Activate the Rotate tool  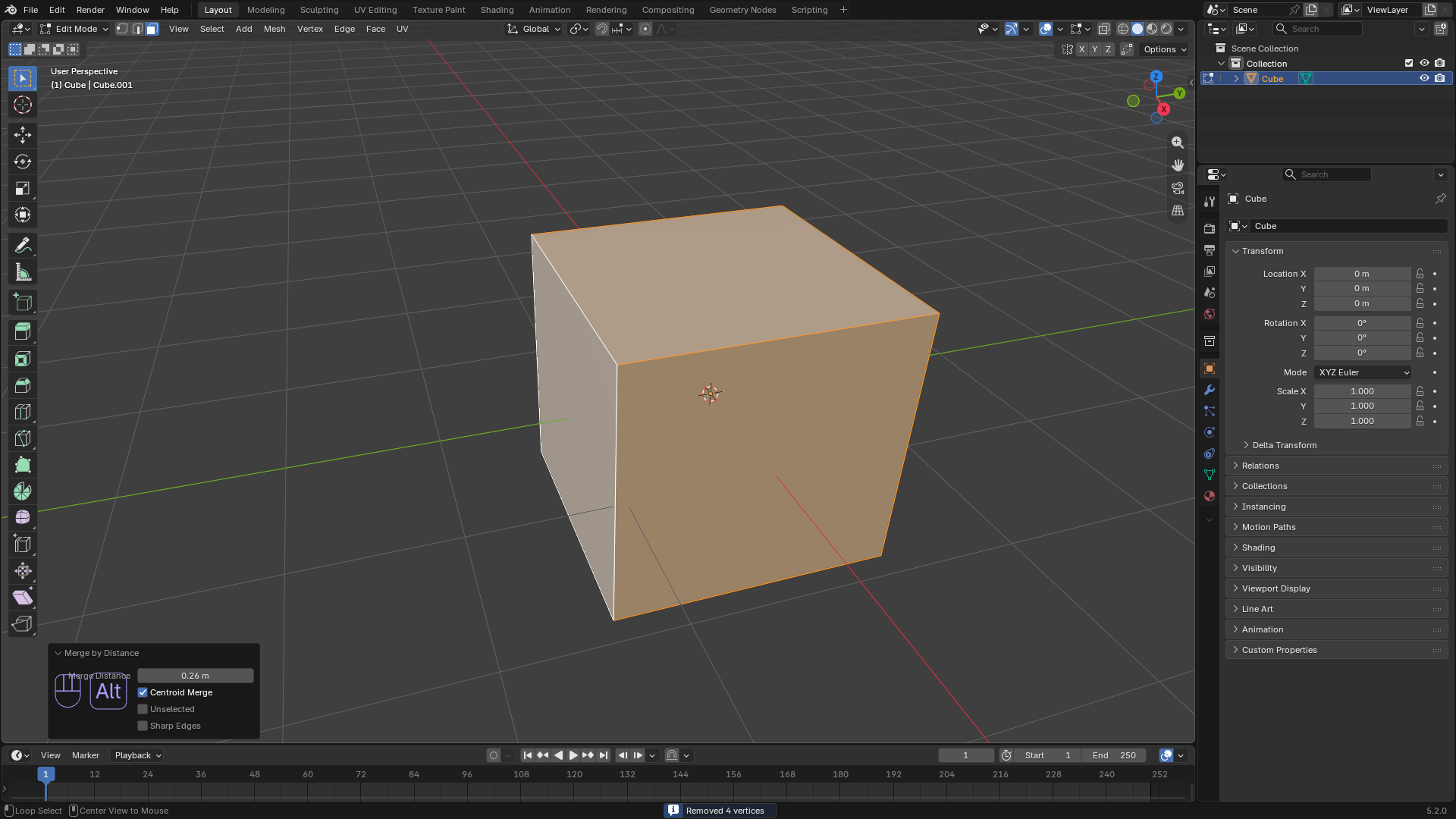23,162
